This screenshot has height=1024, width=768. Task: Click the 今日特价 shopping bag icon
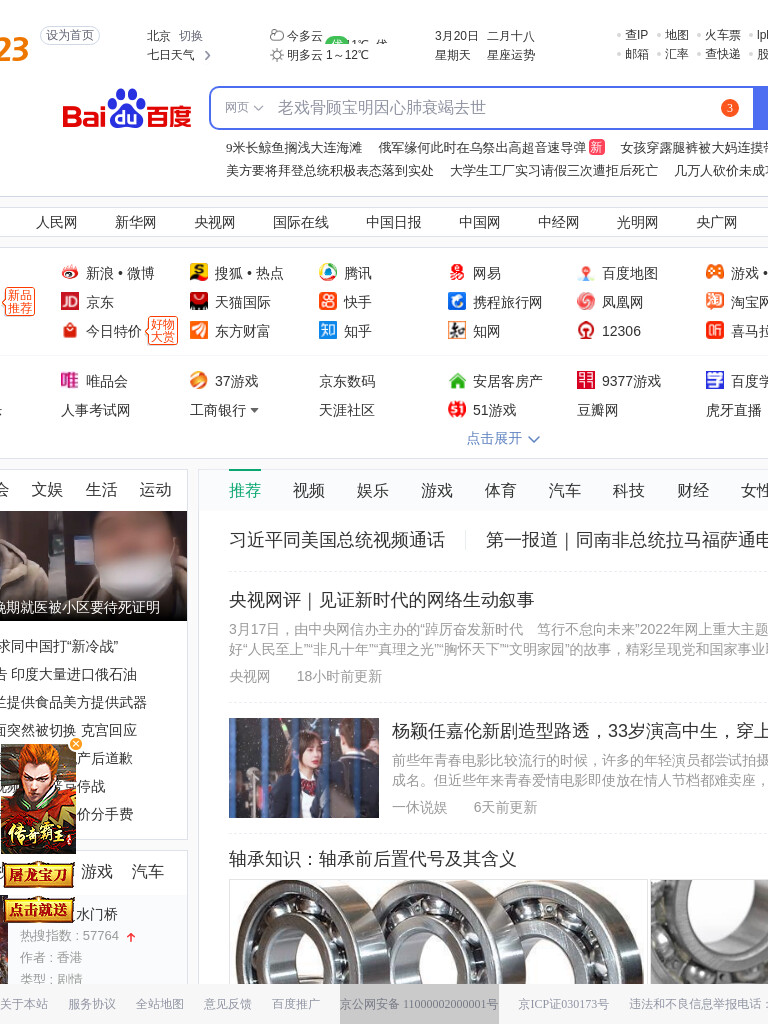[69, 330]
